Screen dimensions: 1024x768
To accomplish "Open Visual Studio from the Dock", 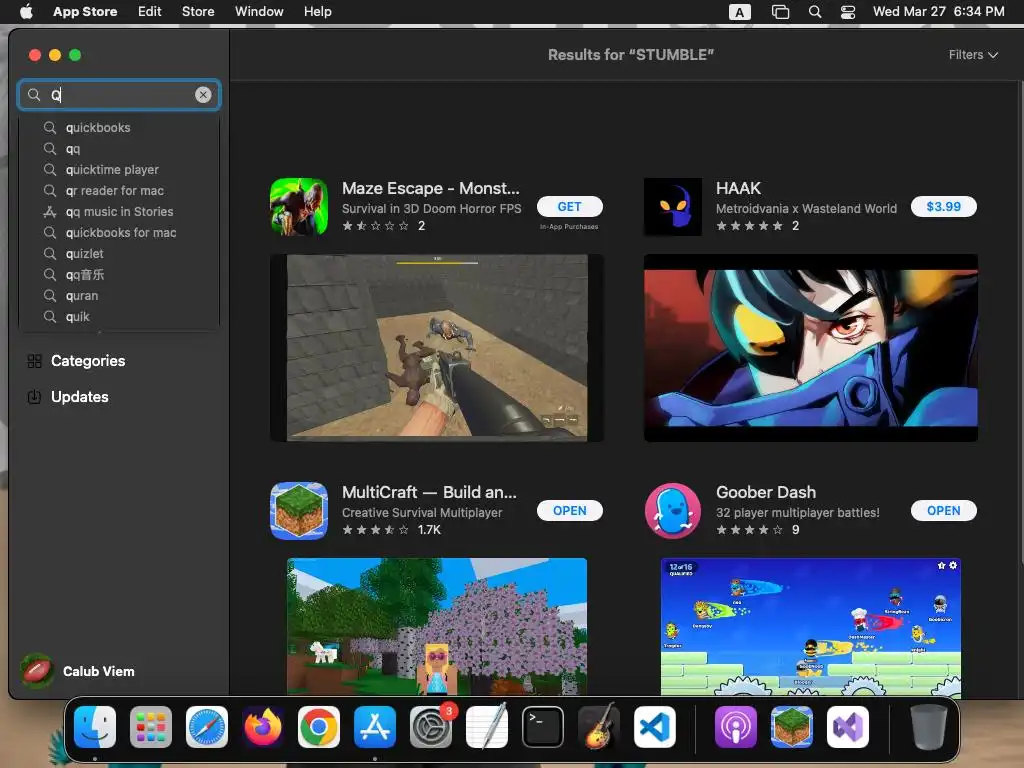I will pyautogui.click(x=848, y=727).
